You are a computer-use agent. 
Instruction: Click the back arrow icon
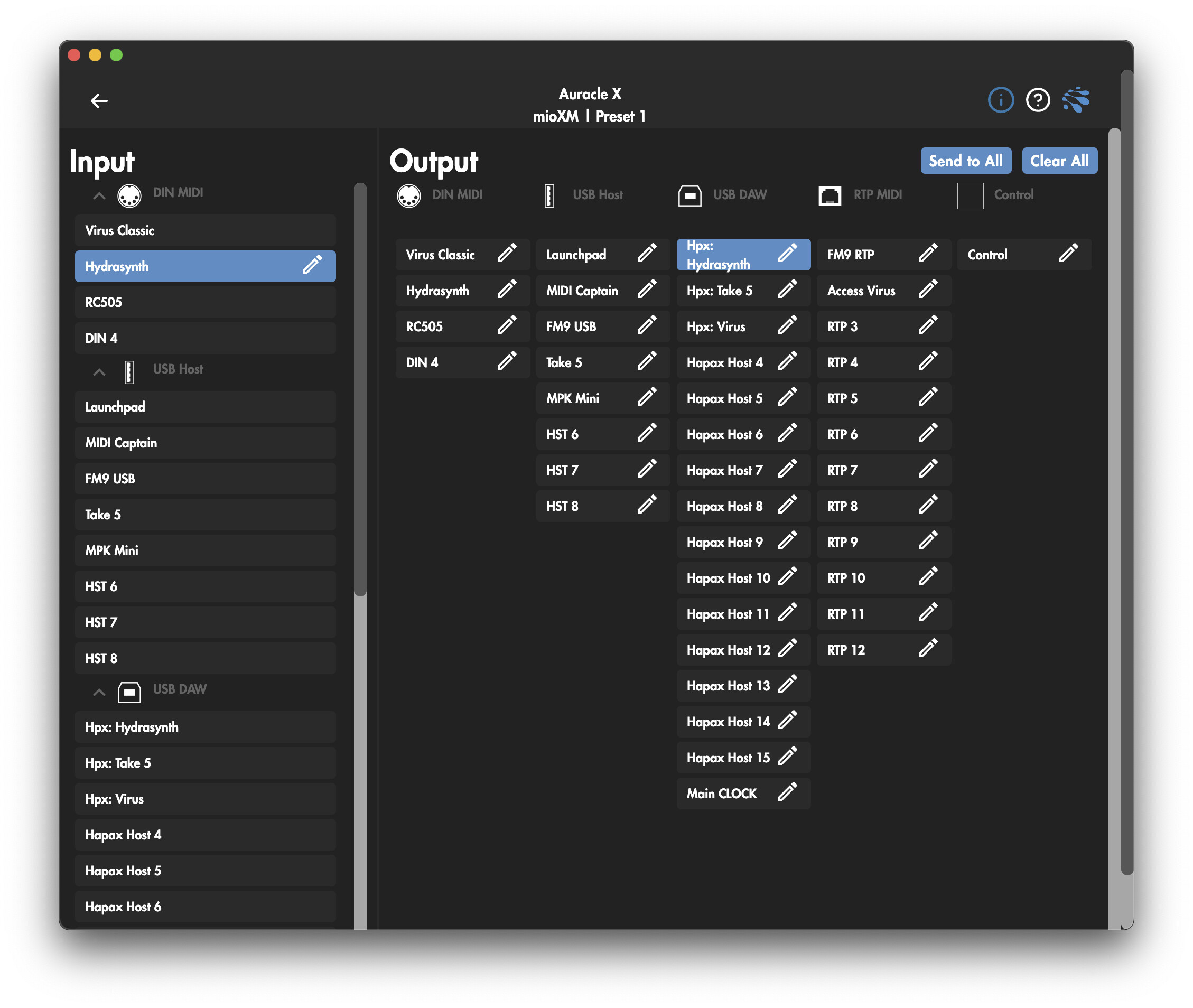(99, 101)
